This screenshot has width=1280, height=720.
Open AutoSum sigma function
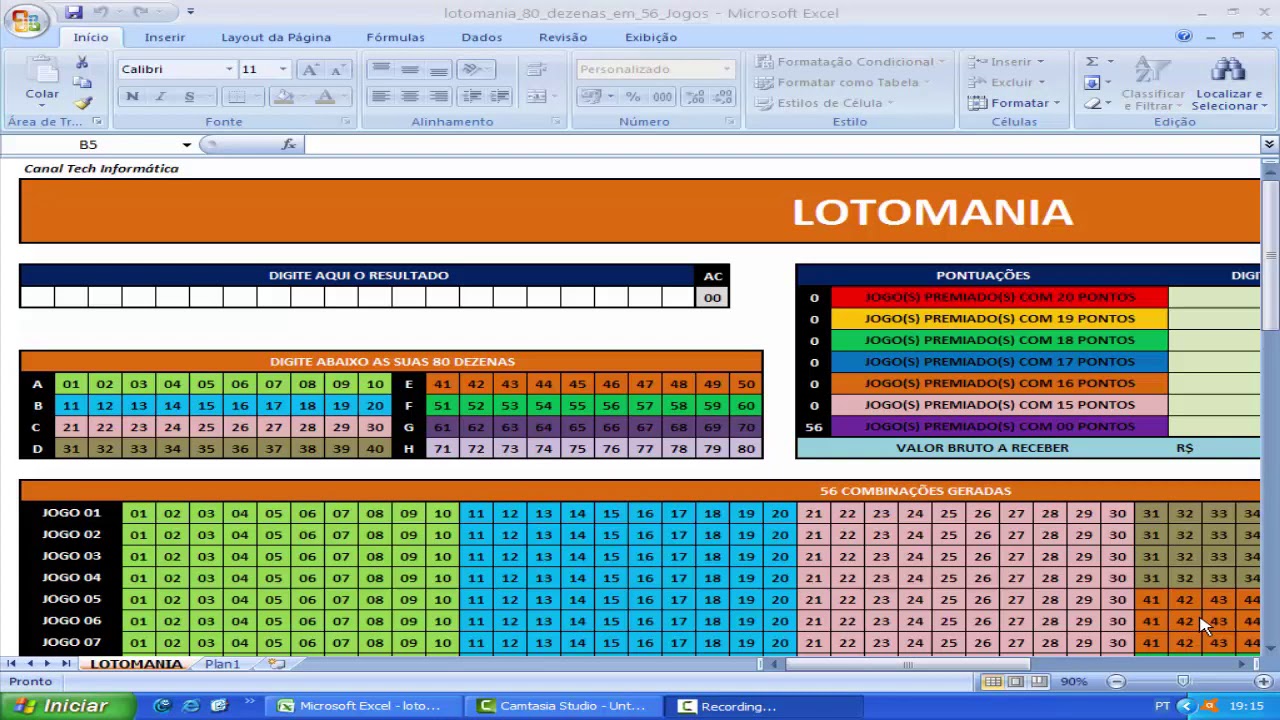tap(1092, 62)
